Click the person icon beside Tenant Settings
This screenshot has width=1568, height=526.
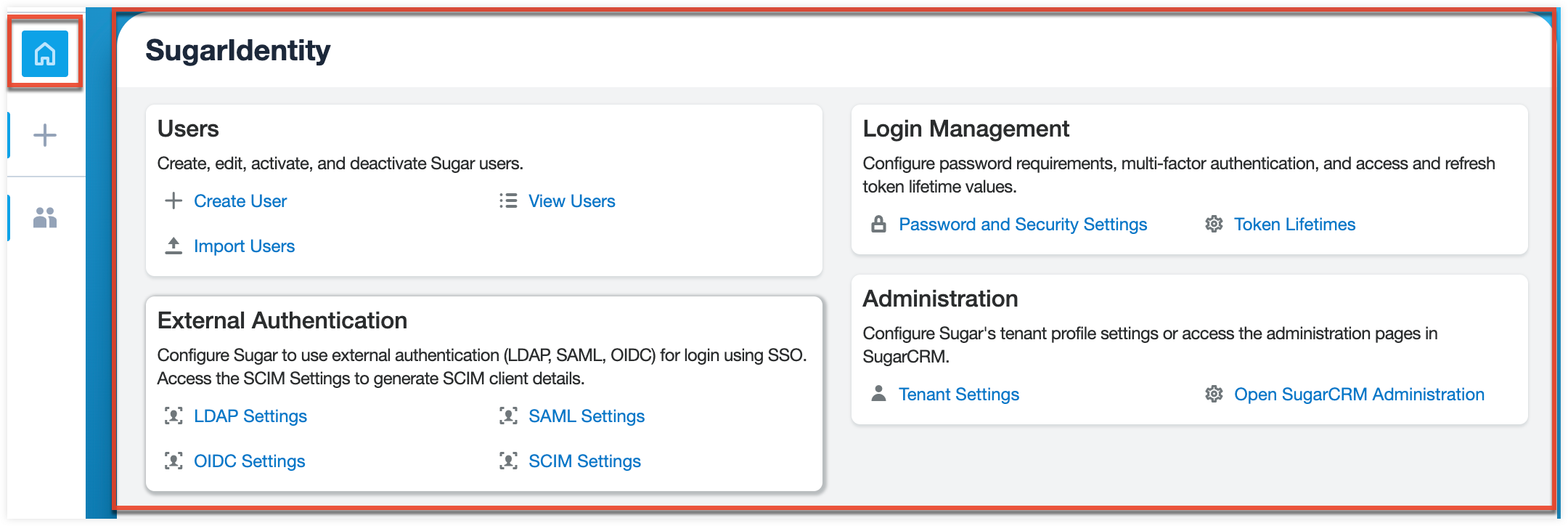[x=878, y=394]
